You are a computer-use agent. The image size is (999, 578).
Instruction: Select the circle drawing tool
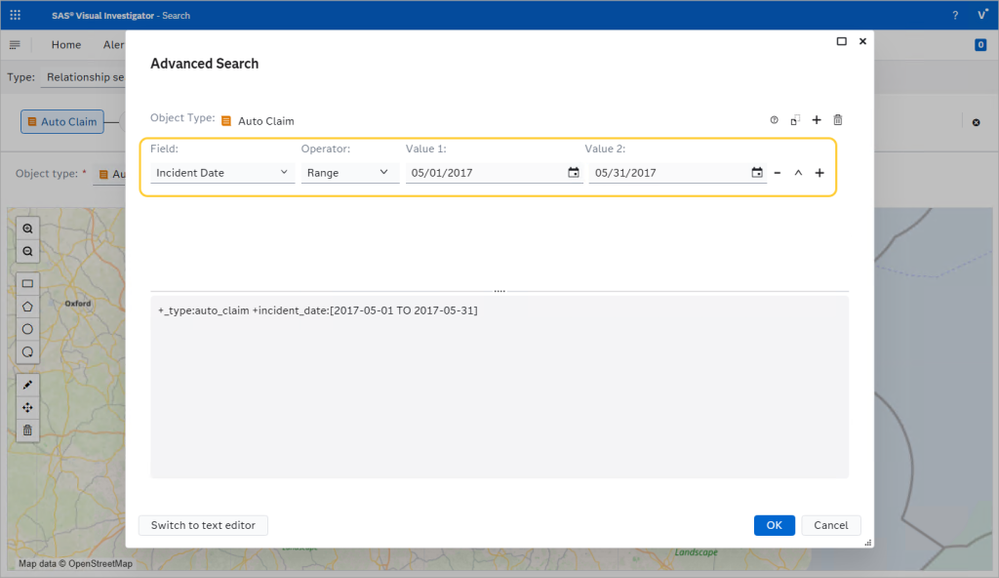(28, 330)
